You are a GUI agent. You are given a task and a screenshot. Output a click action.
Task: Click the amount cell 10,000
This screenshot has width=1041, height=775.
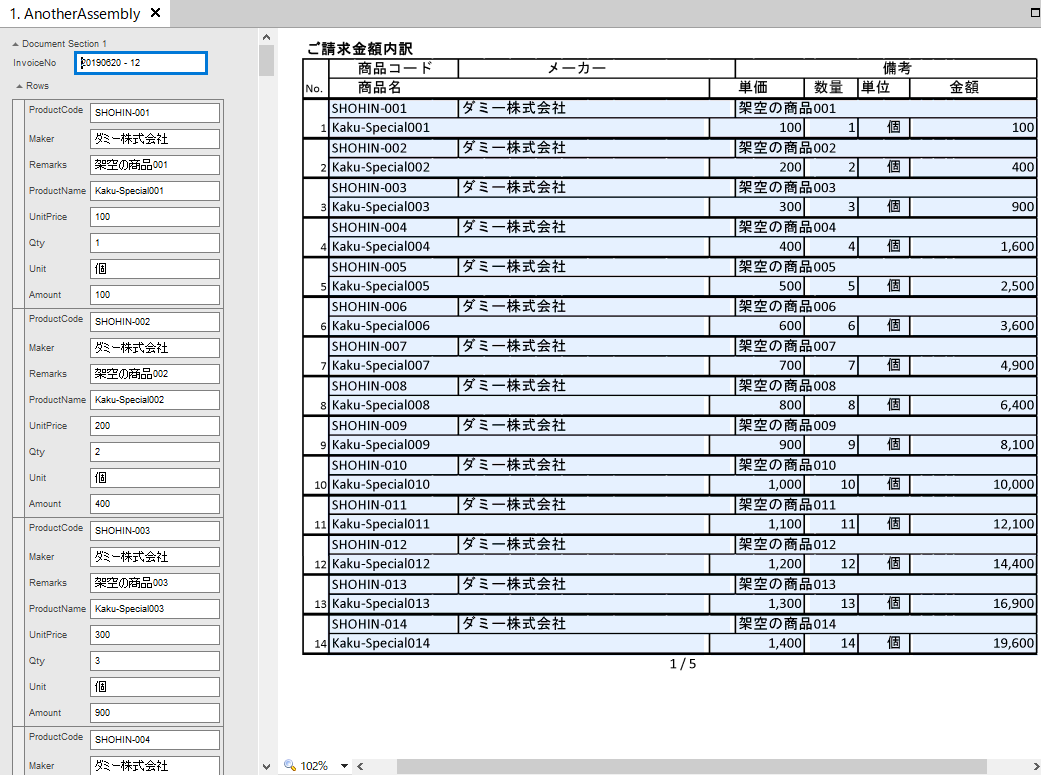pyautogui.click(x=973, y=484)
